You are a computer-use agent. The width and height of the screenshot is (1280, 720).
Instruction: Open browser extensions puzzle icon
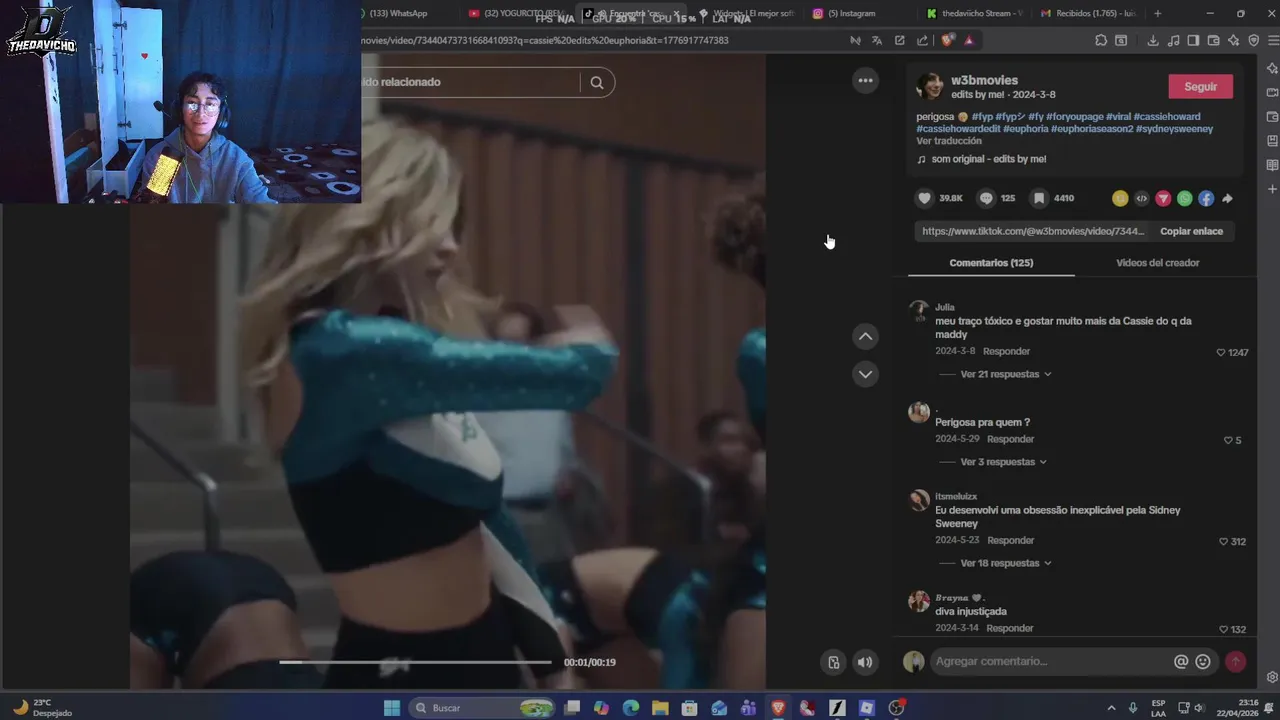coord(1101,40)
